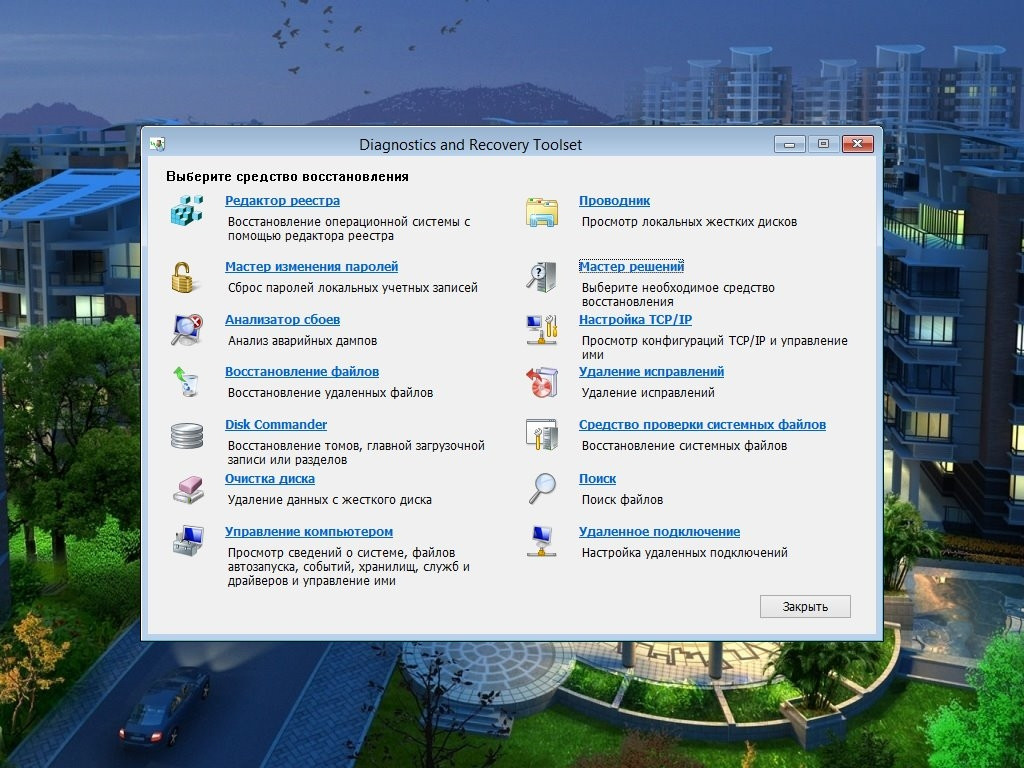Open Удаленное подключение link

pyautogui.click(x=659, y=532)
